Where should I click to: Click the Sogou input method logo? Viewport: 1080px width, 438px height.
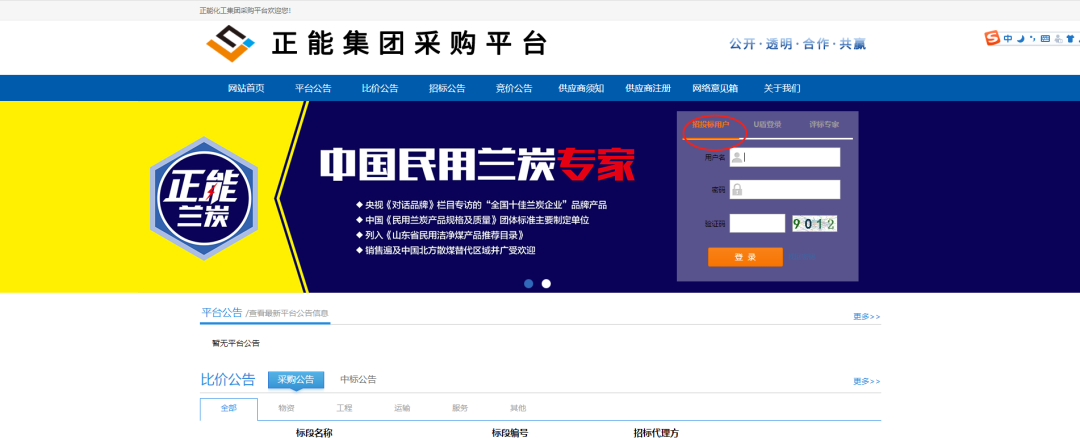[x=993, y=38]
